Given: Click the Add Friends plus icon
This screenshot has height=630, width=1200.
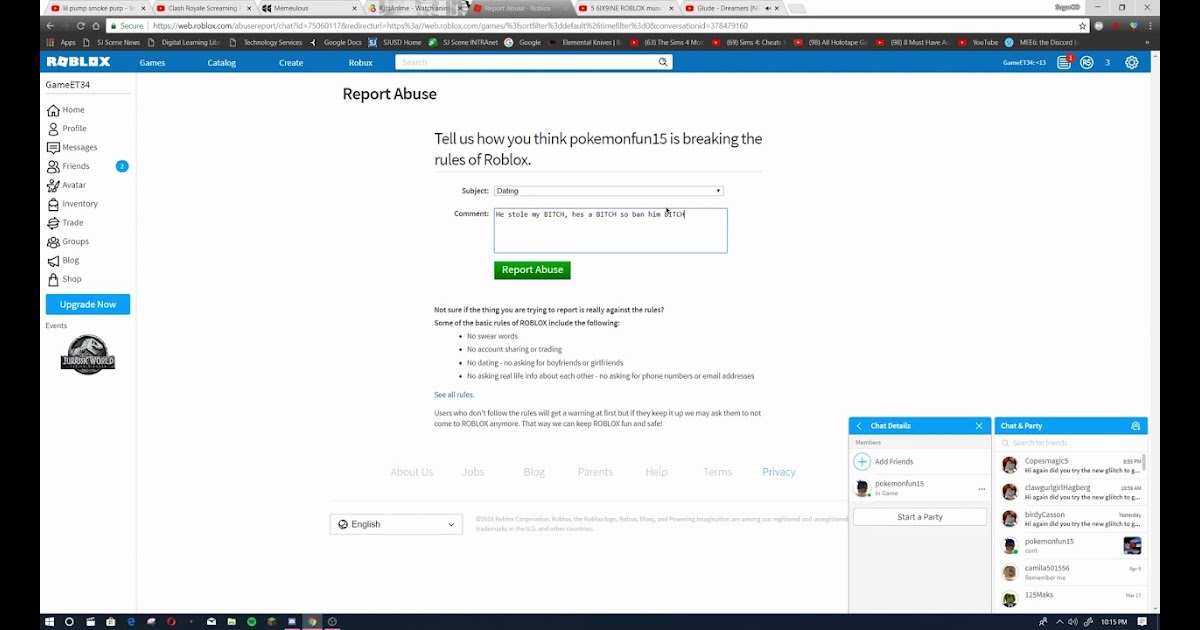Looking at the screenshot, I should tap(862, 461).
